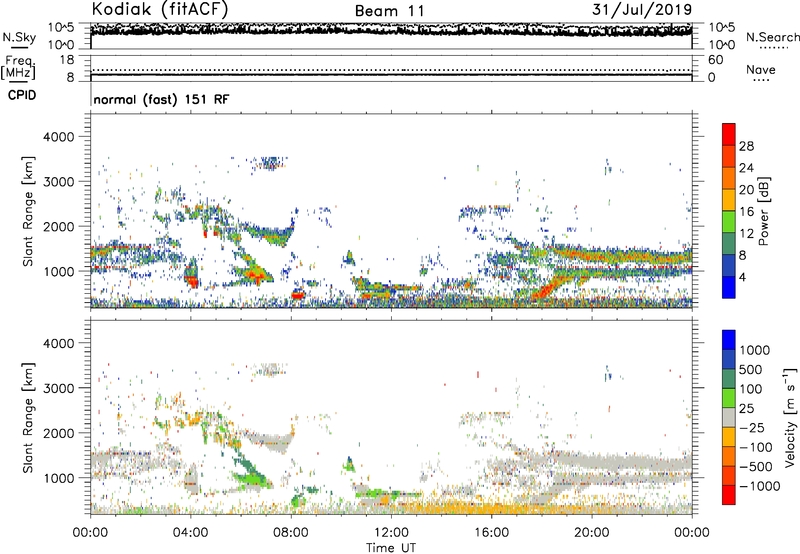Viewport: 800px width, 554px height.
Task: Click the "28" value on Power colorbar
Action: (x=746, y=146)
